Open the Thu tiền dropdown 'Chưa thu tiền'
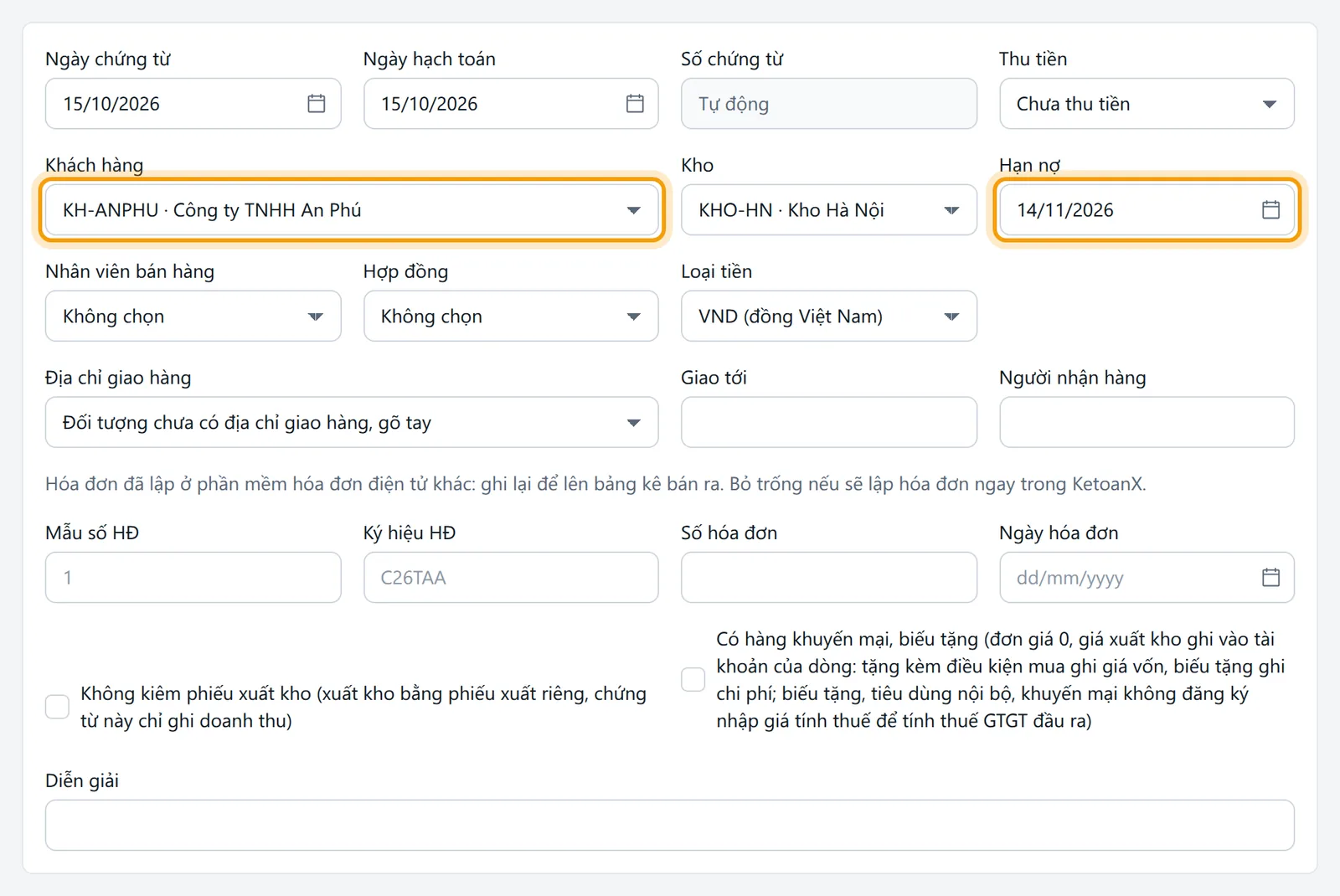The height and width of the screenshot is (896, 1340). pos(1147,104)
